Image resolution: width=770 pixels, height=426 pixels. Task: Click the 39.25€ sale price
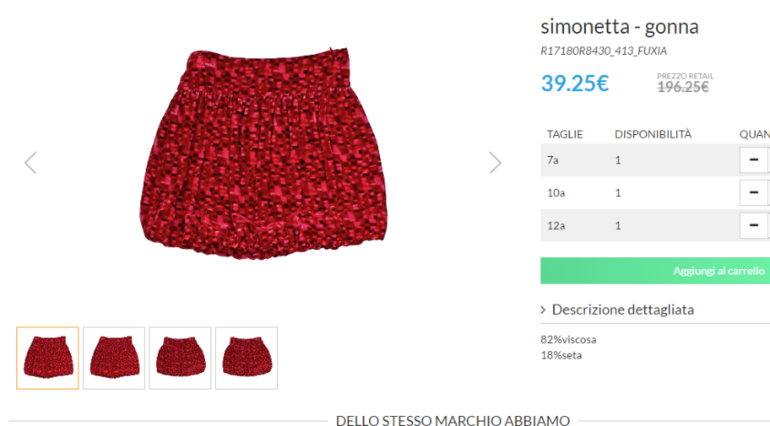click(x=575, y=83)
